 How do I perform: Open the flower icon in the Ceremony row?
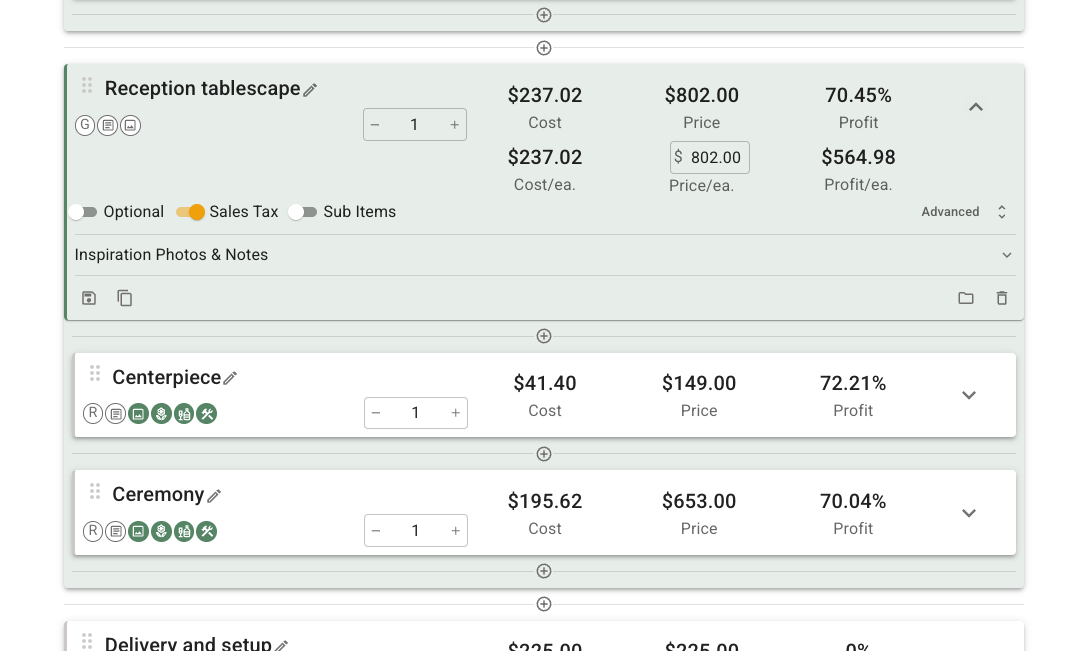click(x=161, y=532)
